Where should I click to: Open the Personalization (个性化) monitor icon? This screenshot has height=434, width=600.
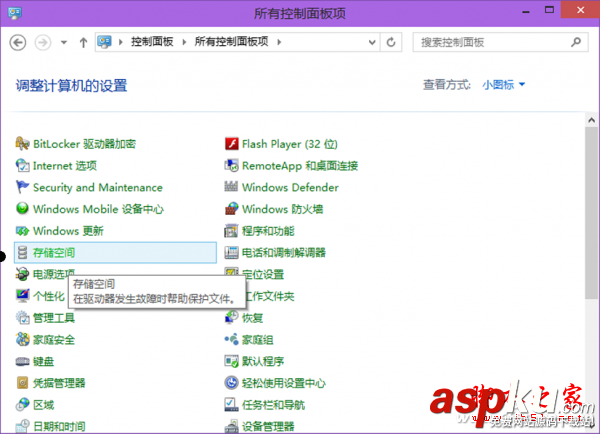click(23, 296)
